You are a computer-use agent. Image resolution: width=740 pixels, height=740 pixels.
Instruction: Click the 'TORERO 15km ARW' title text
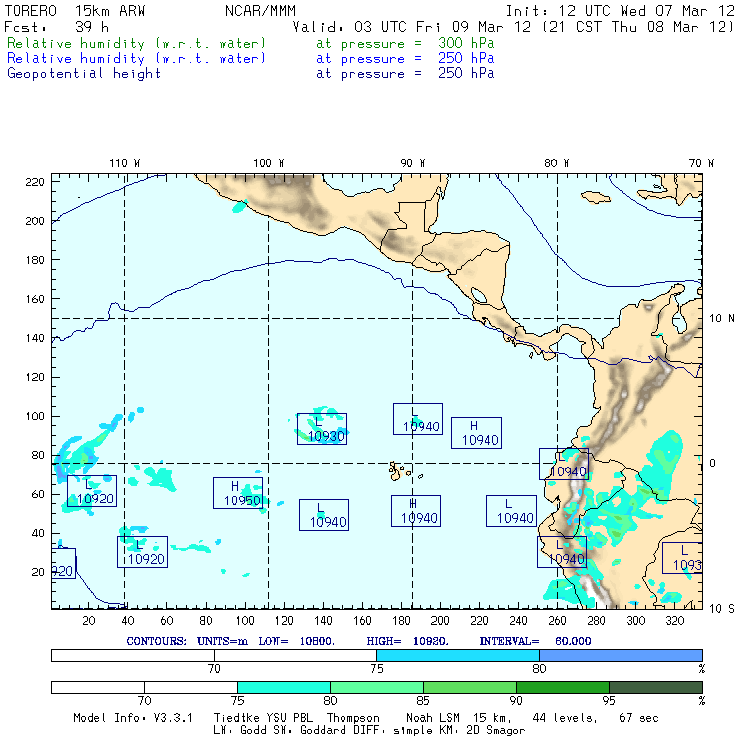pos(75,11)
